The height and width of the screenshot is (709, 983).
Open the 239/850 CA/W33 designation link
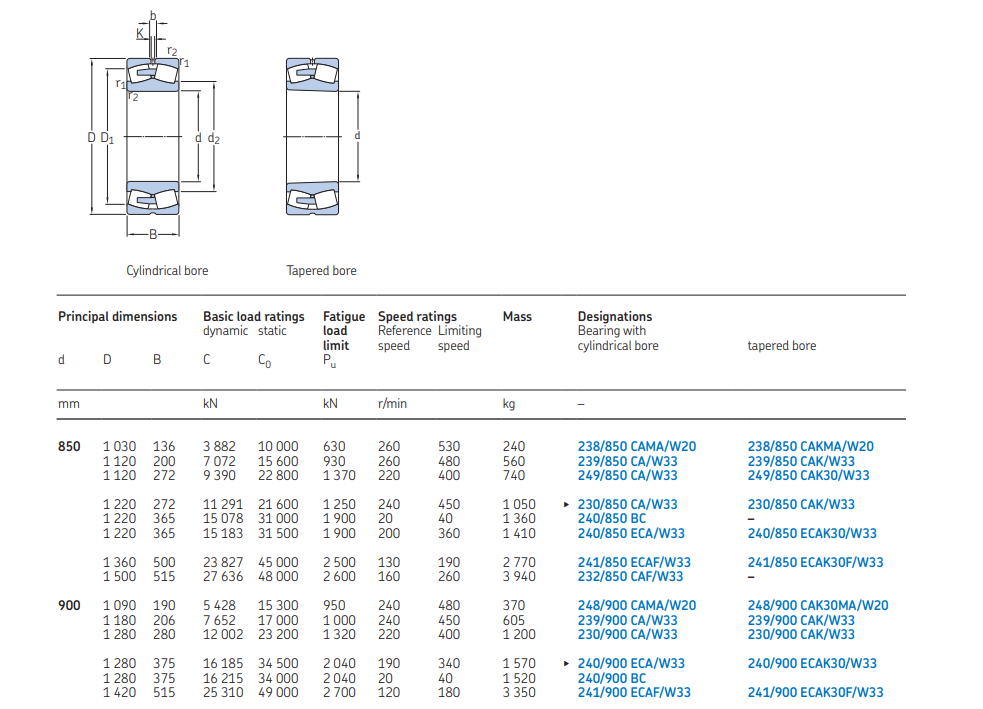(627, 461)
